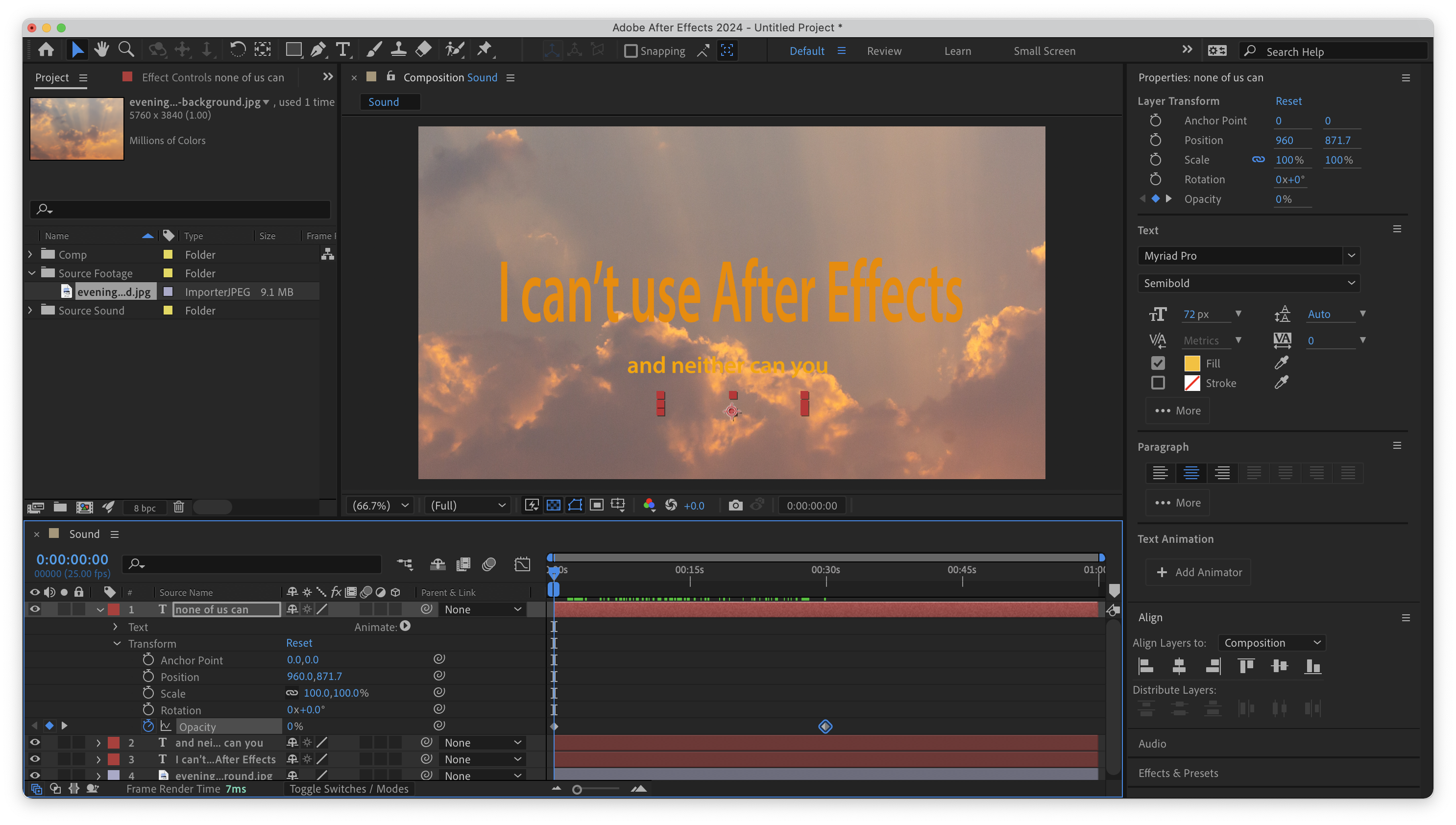Select the Horizontal Type tool
The height and width of the screenshot is (825, 1456).
tap(343, 50)
